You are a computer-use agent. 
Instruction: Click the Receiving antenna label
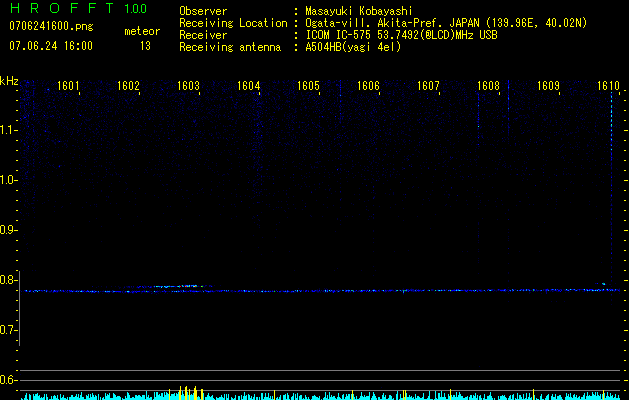[x=230, y=47]
